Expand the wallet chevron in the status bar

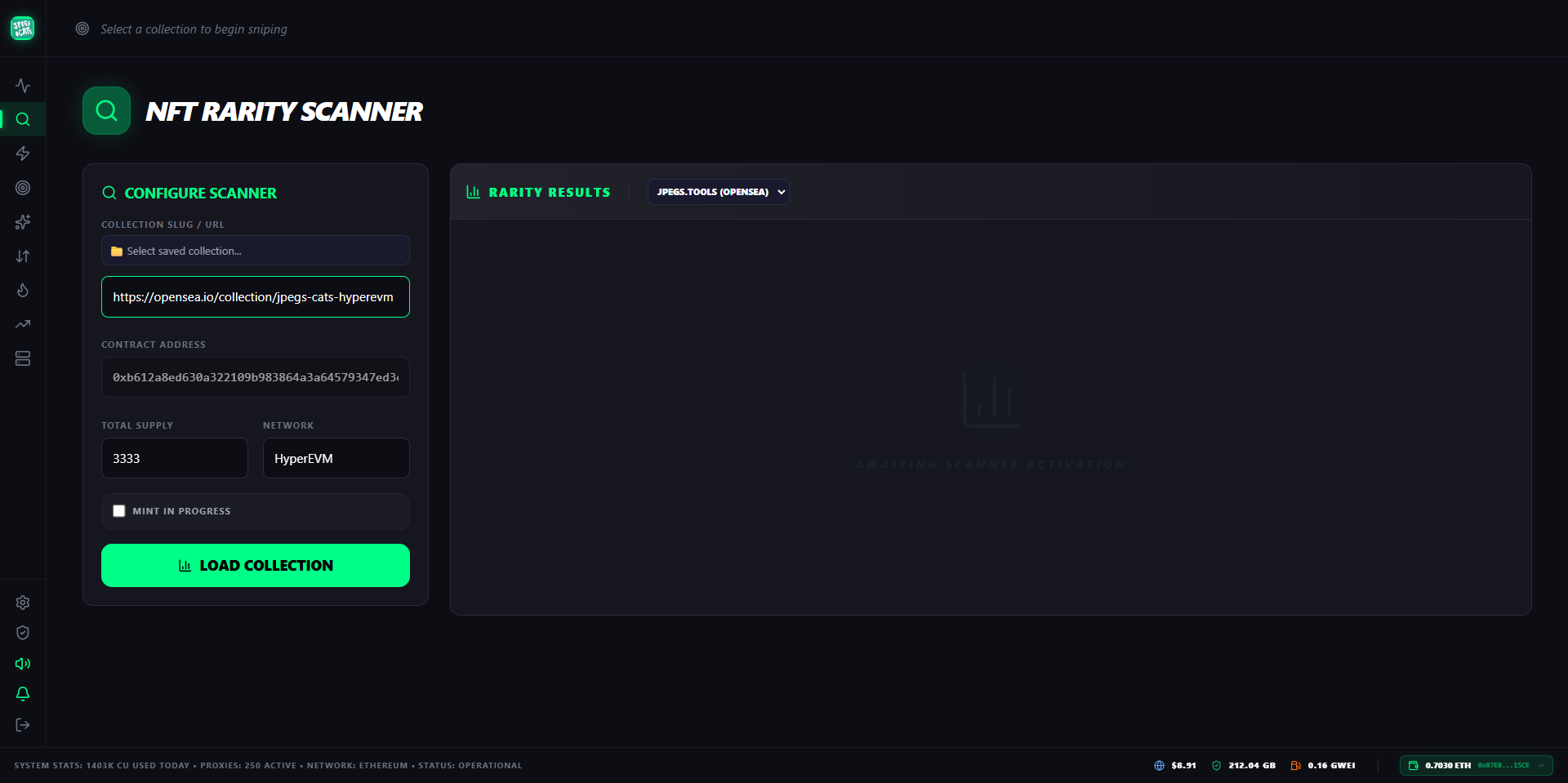[1541, 766]
